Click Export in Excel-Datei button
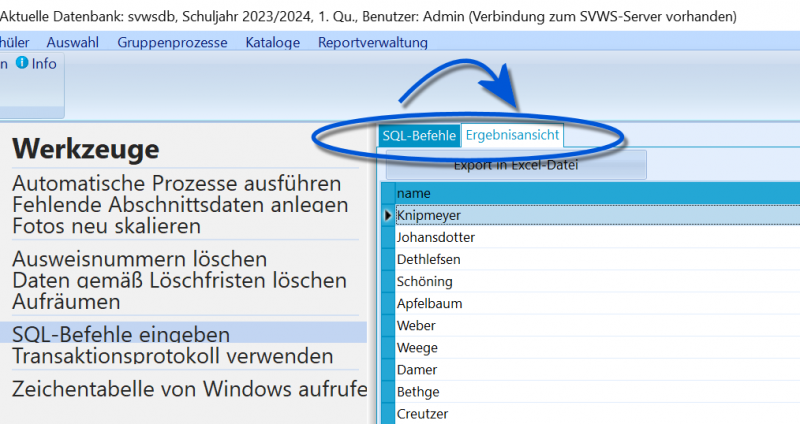Viewport: 800px width, 424px height. pyautogui.click(x=516, y=165)
